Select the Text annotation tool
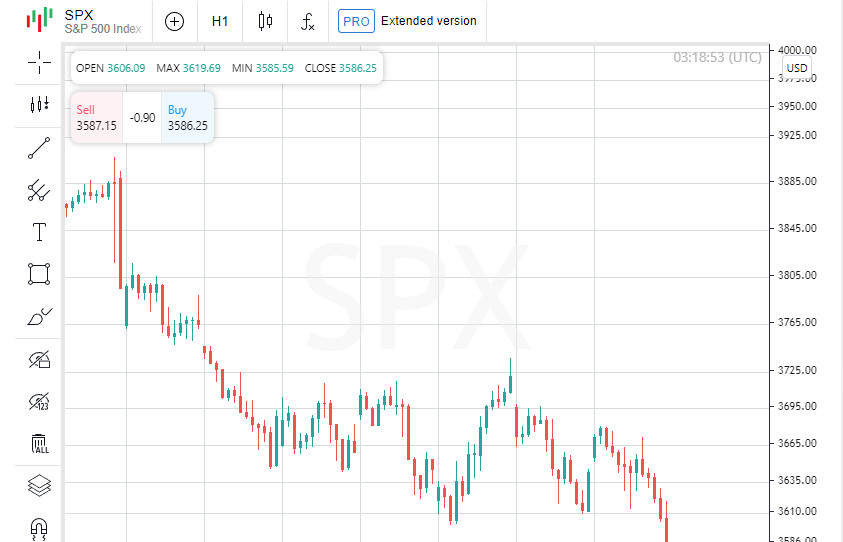The width and height of the screenshot is (843, 542). [39, 233]
